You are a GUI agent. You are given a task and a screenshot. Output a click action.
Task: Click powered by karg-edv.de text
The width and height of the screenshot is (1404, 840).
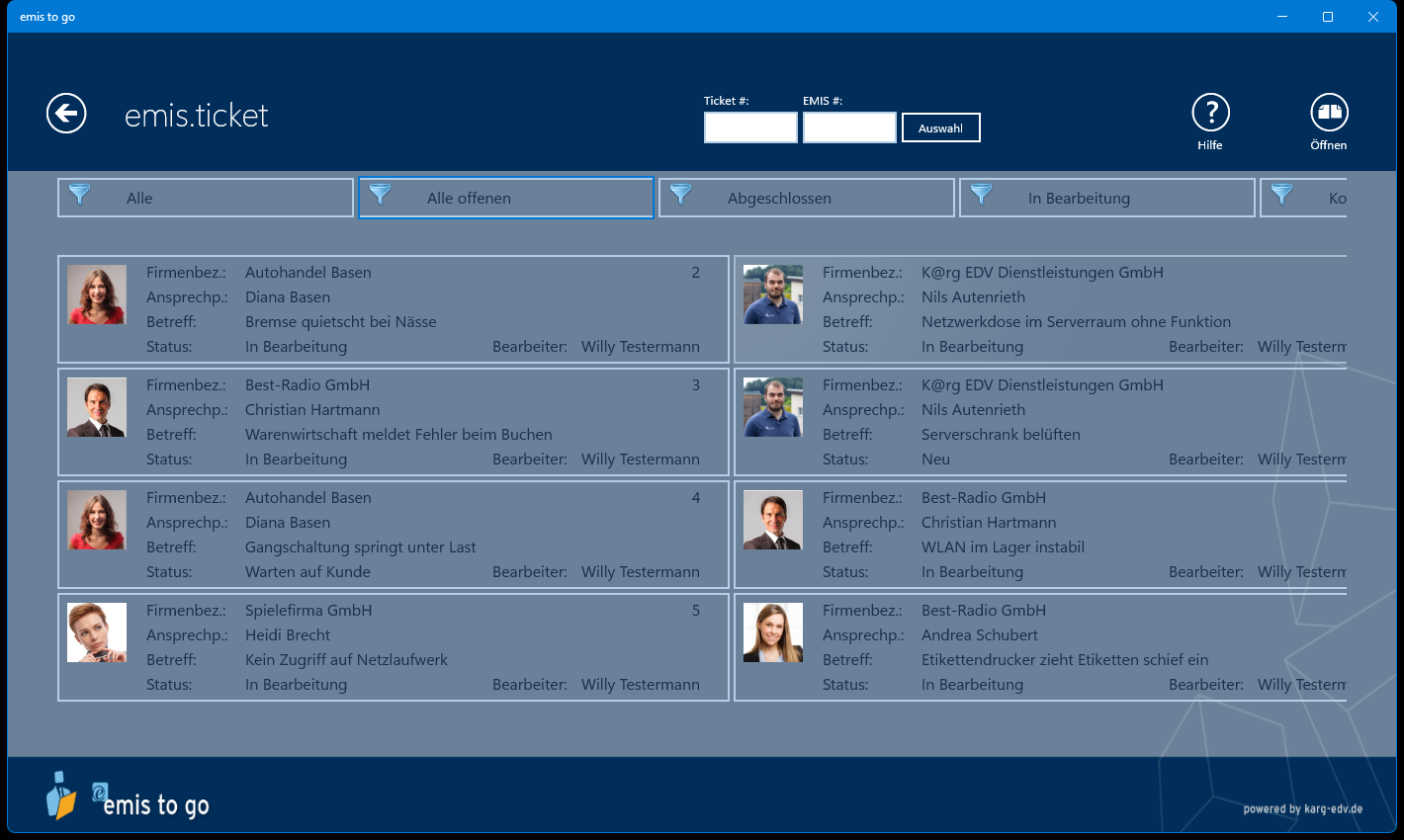[x=1303, y=808]
